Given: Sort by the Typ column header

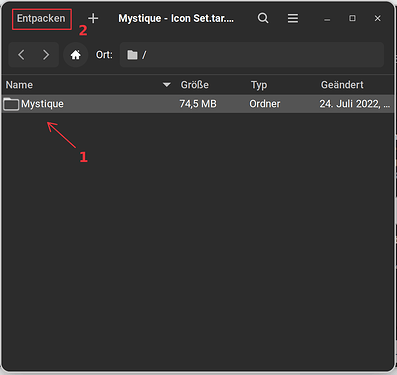Looking at the screenshot, I should point(259,85).
